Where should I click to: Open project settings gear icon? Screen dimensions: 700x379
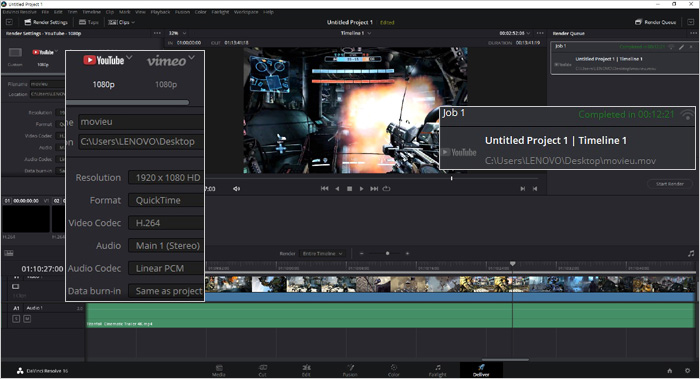[x=688, y=371]
